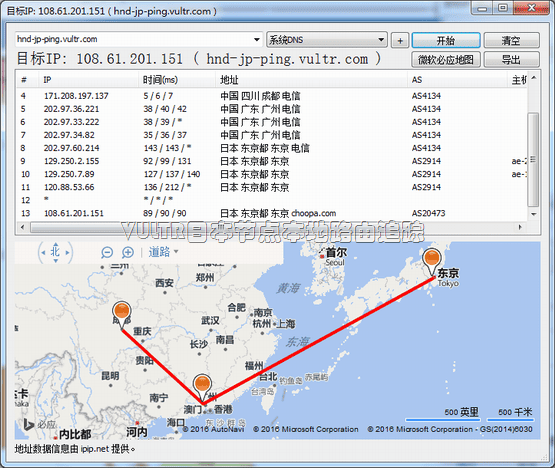
Task: Click the 导出 export button
Action: coord(511,59)
